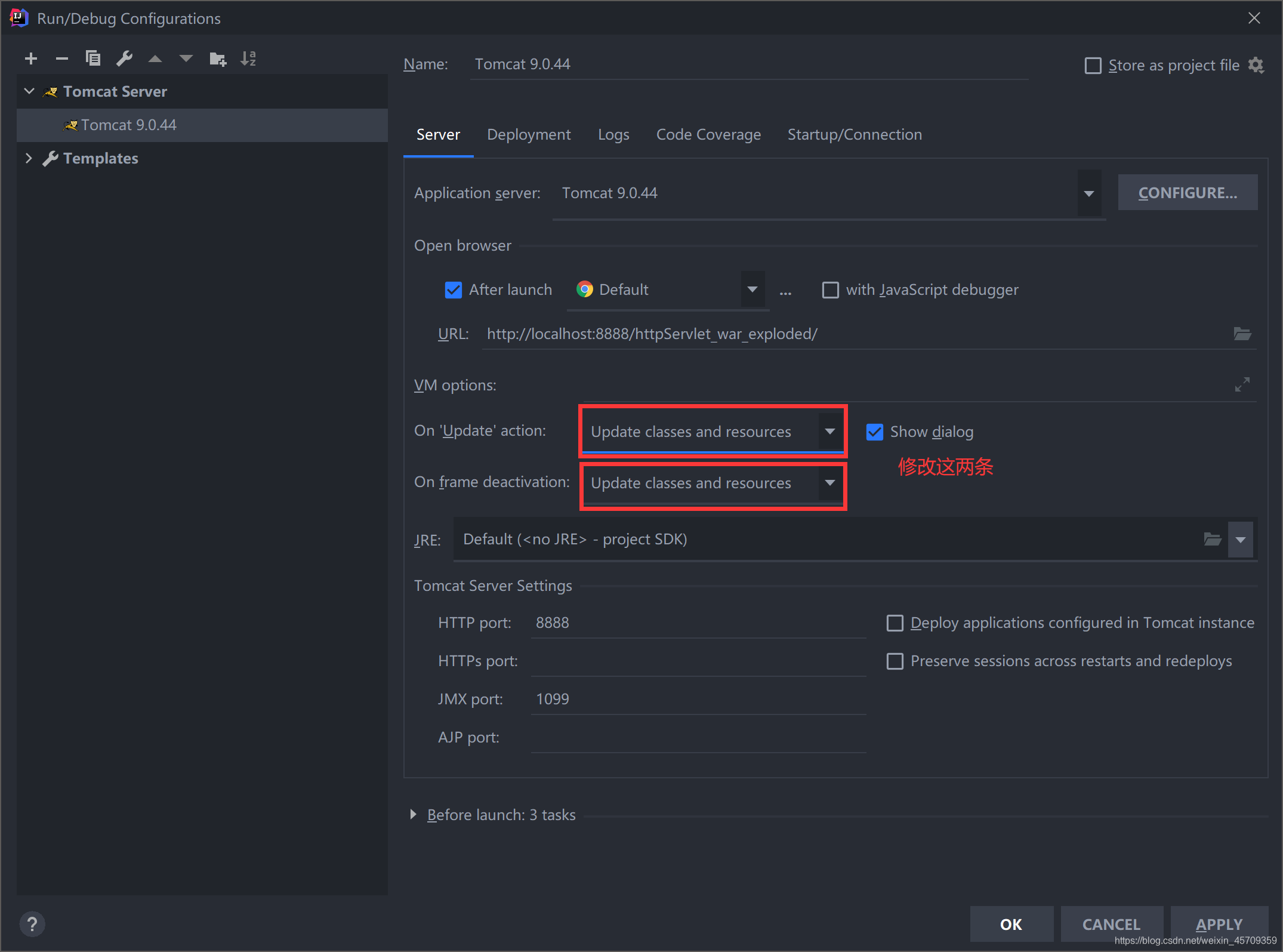Toggle Show dialog checkbox

click(874, 432)
